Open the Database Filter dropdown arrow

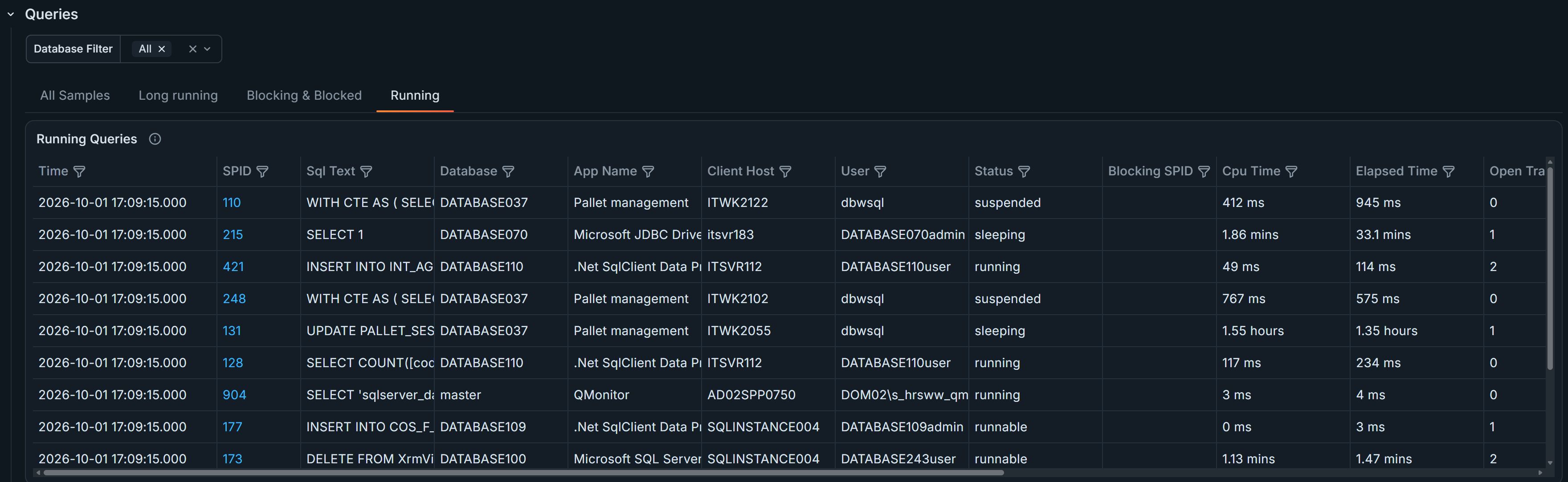point(207,49)
